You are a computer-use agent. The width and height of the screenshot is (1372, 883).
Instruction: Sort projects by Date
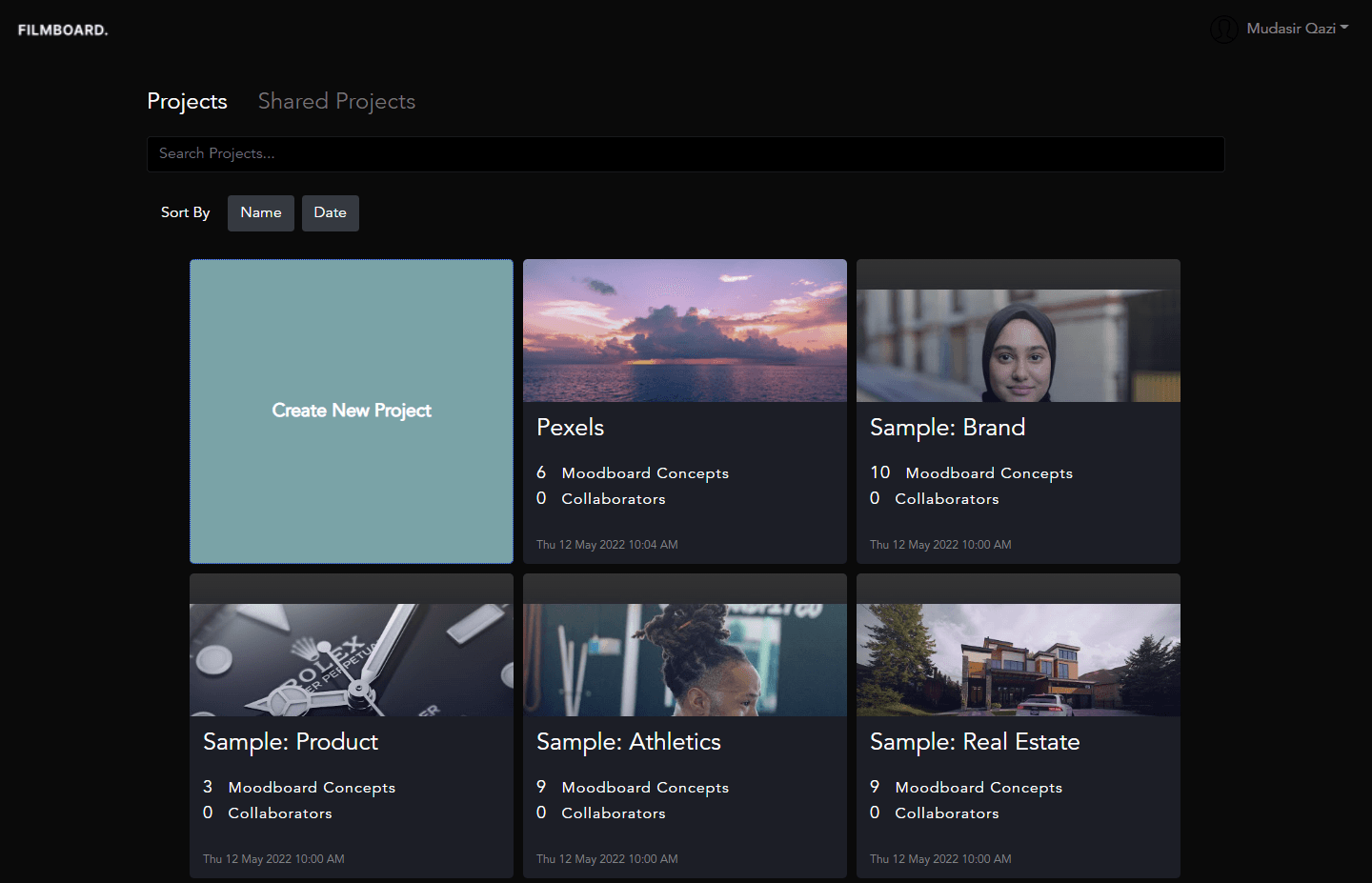330,212
